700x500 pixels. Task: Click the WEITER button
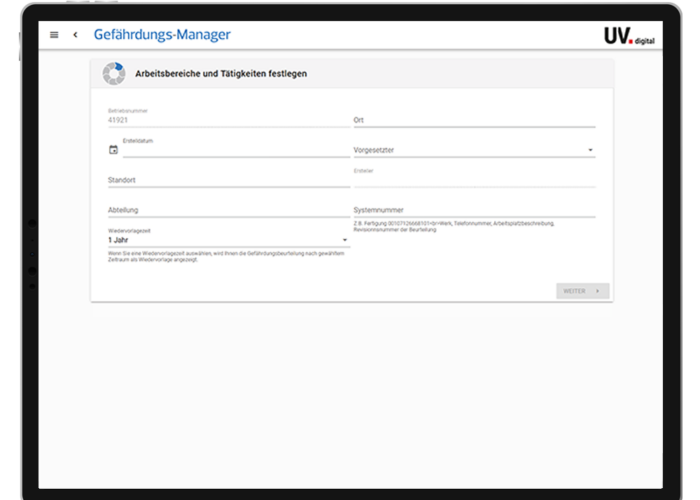(x=583, y=291)
